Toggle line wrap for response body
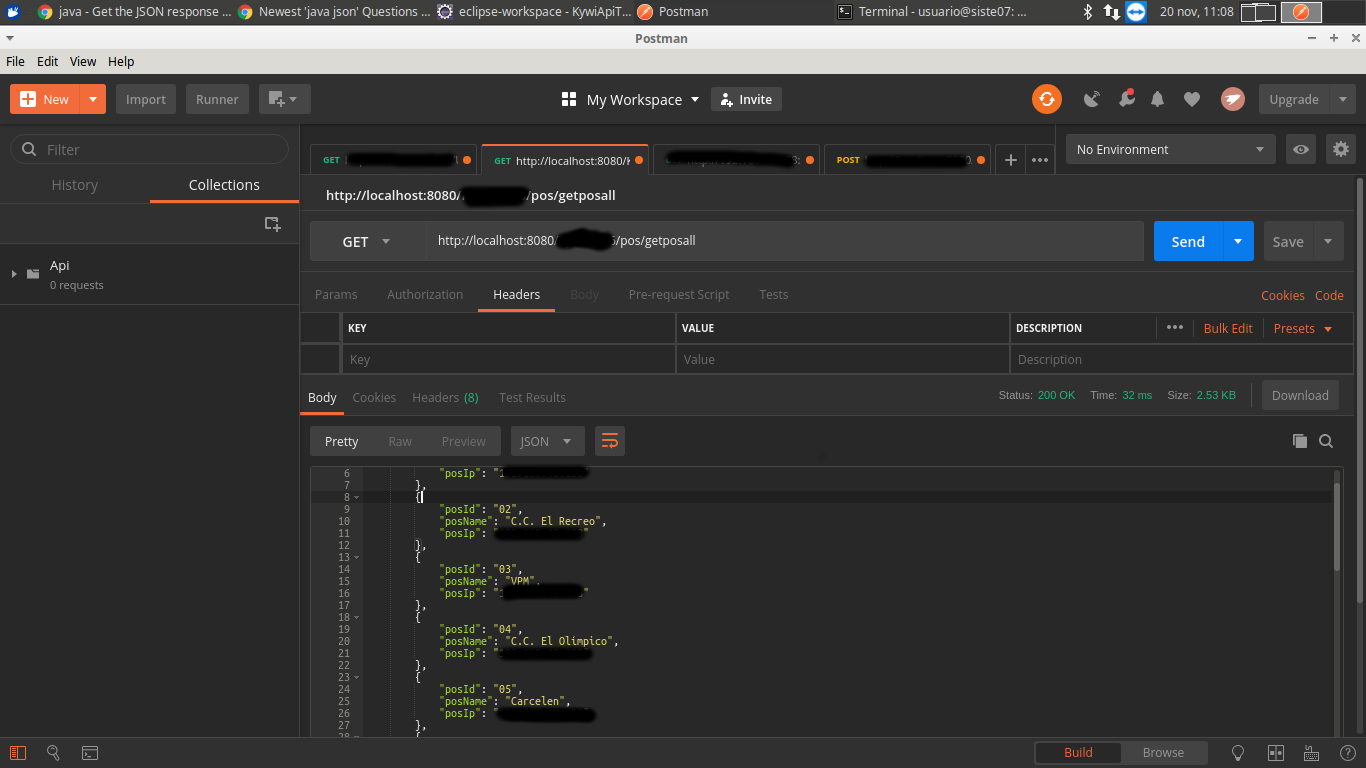This screenshot has width=1366, height=768. 610,441
